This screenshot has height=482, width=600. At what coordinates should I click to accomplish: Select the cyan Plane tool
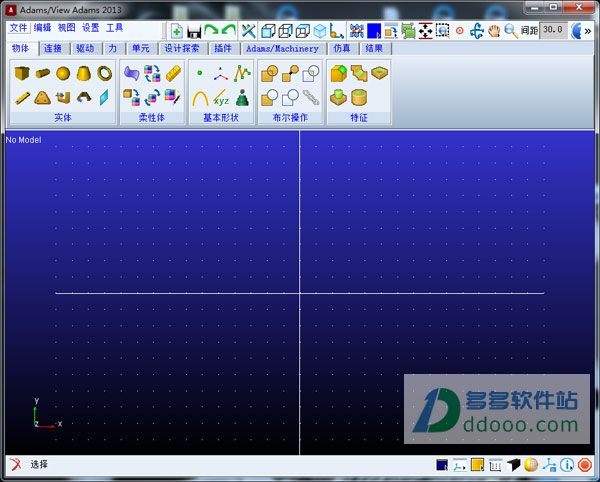coord(104,98)
